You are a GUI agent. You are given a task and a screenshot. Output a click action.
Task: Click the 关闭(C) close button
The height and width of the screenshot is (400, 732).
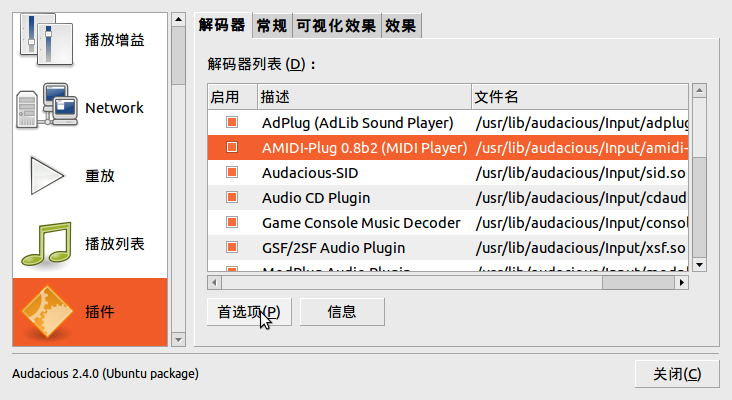[x=677, y=374]
